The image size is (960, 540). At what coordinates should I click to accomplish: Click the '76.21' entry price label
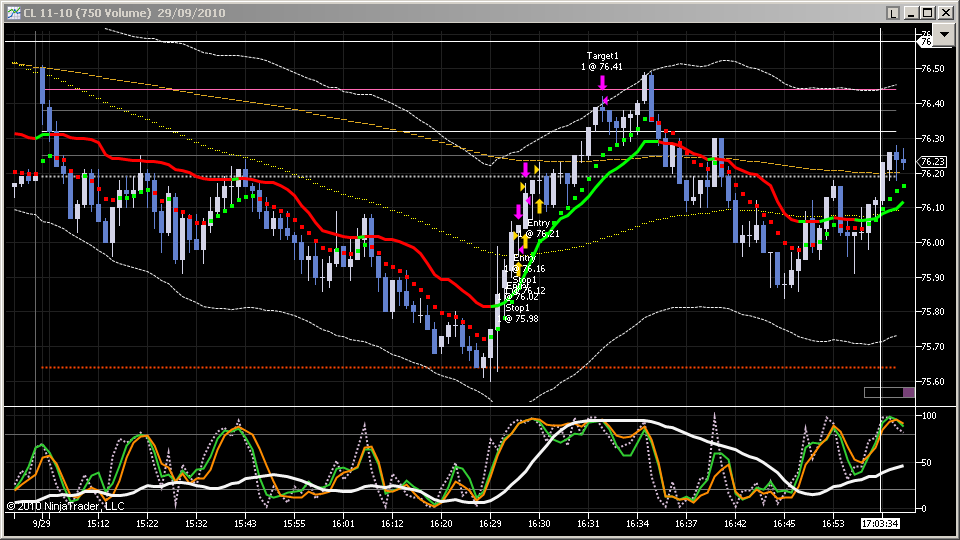pos(547,234)
